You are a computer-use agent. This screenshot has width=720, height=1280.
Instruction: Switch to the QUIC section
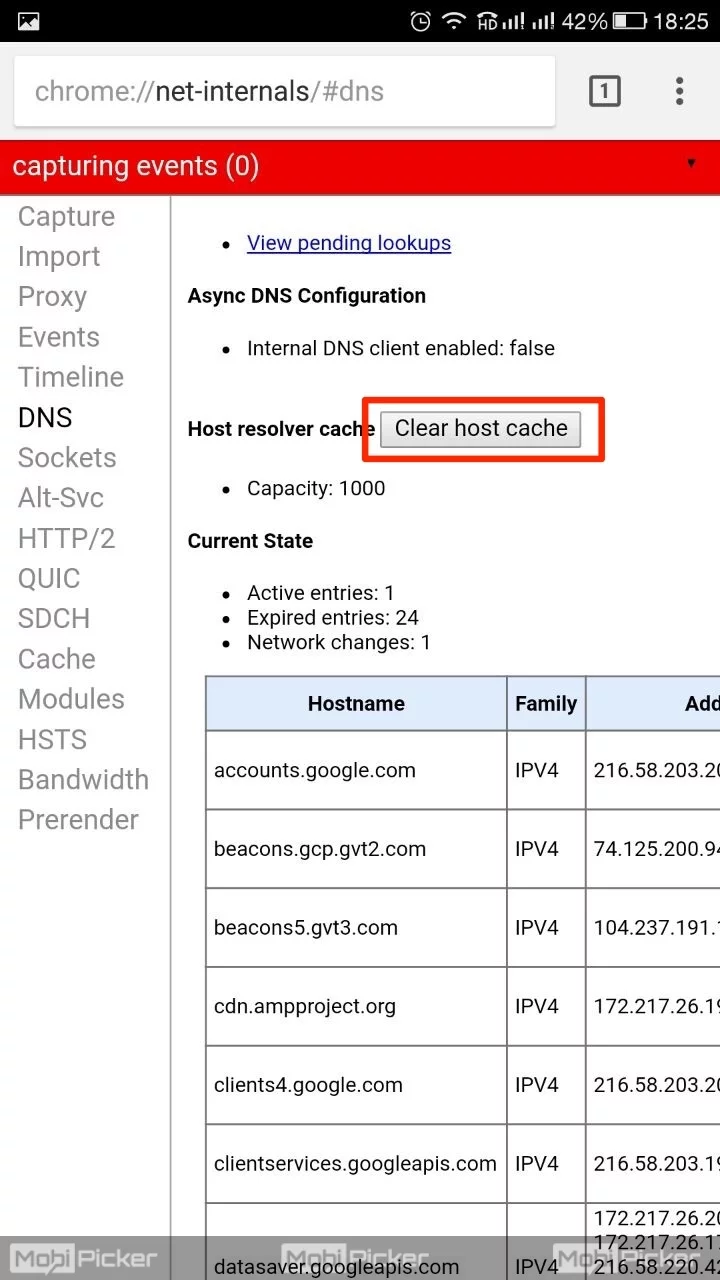tap(49, 578)
